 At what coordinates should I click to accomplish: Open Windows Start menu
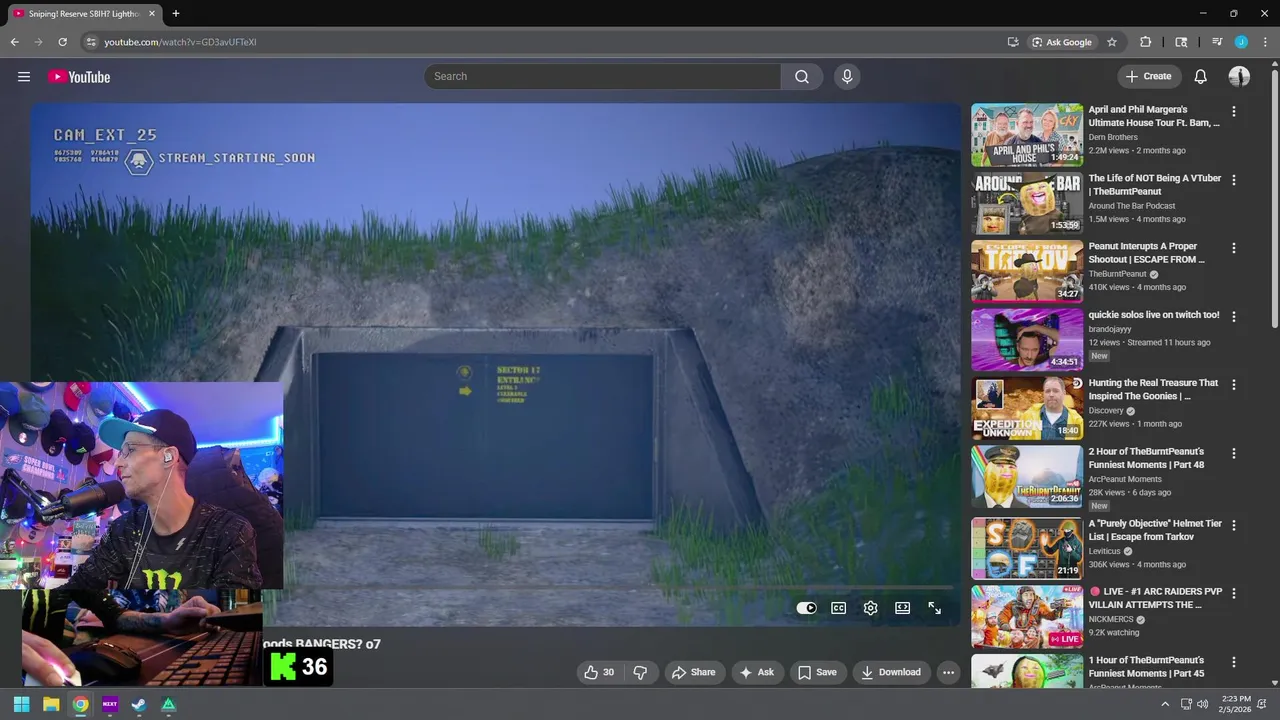22,704
